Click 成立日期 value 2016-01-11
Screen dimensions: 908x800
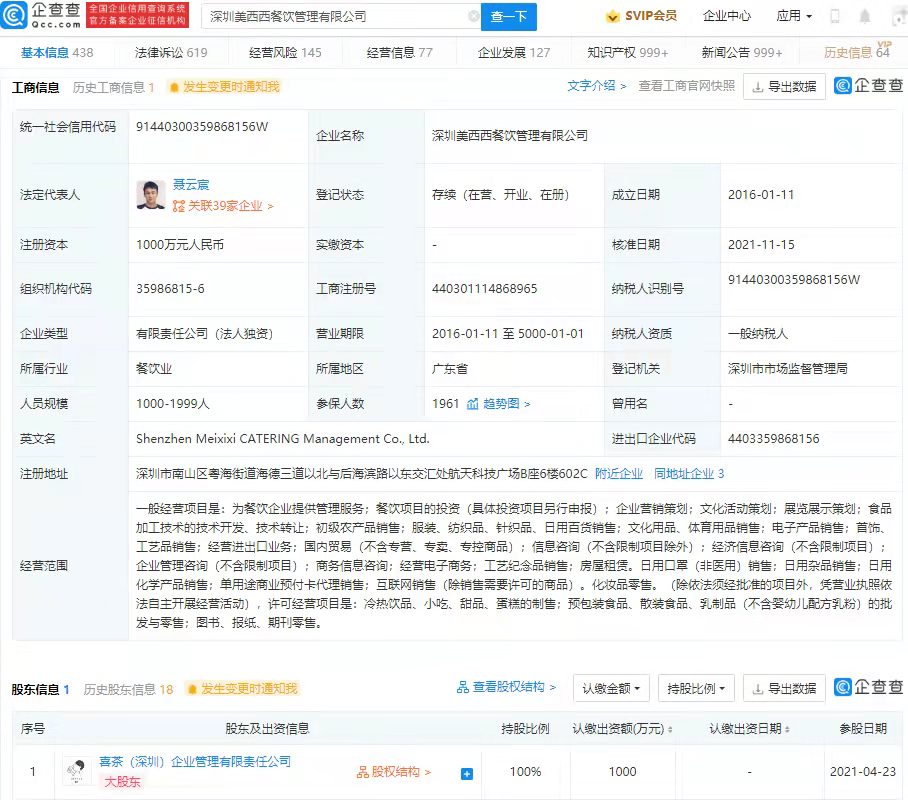coord(761,195)
